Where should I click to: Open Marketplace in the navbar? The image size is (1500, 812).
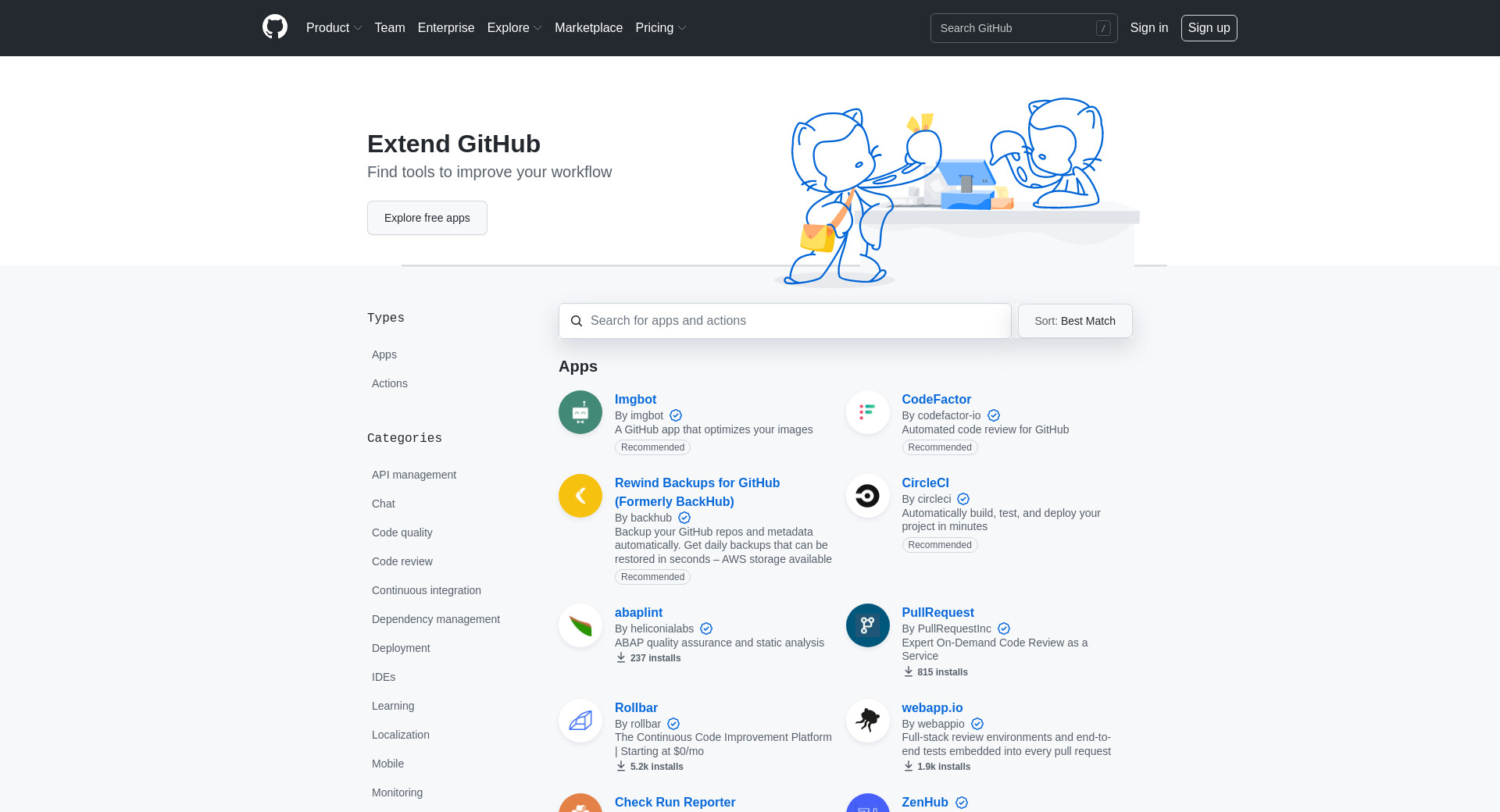coord(588,28)
